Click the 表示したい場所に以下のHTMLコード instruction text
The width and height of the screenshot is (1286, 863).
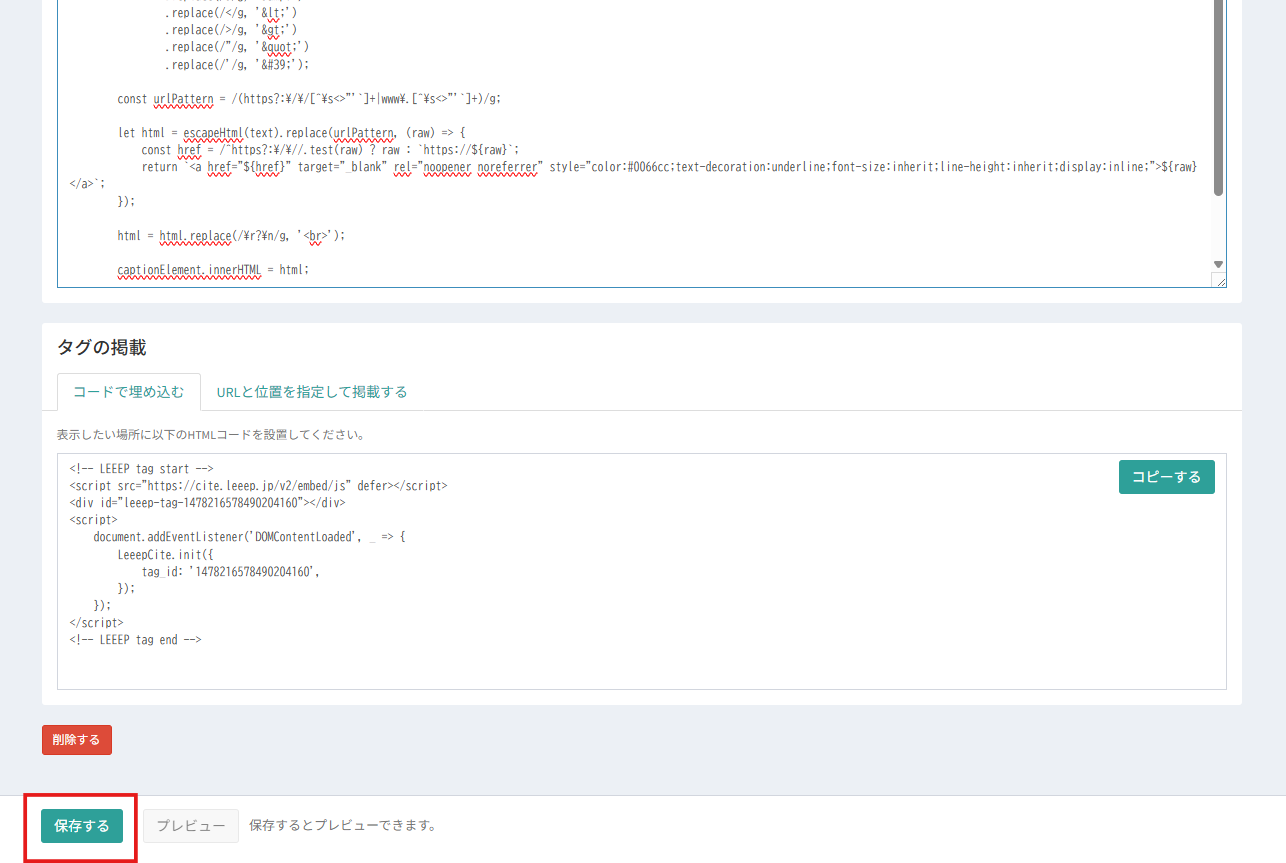click(x=211, y=435)
